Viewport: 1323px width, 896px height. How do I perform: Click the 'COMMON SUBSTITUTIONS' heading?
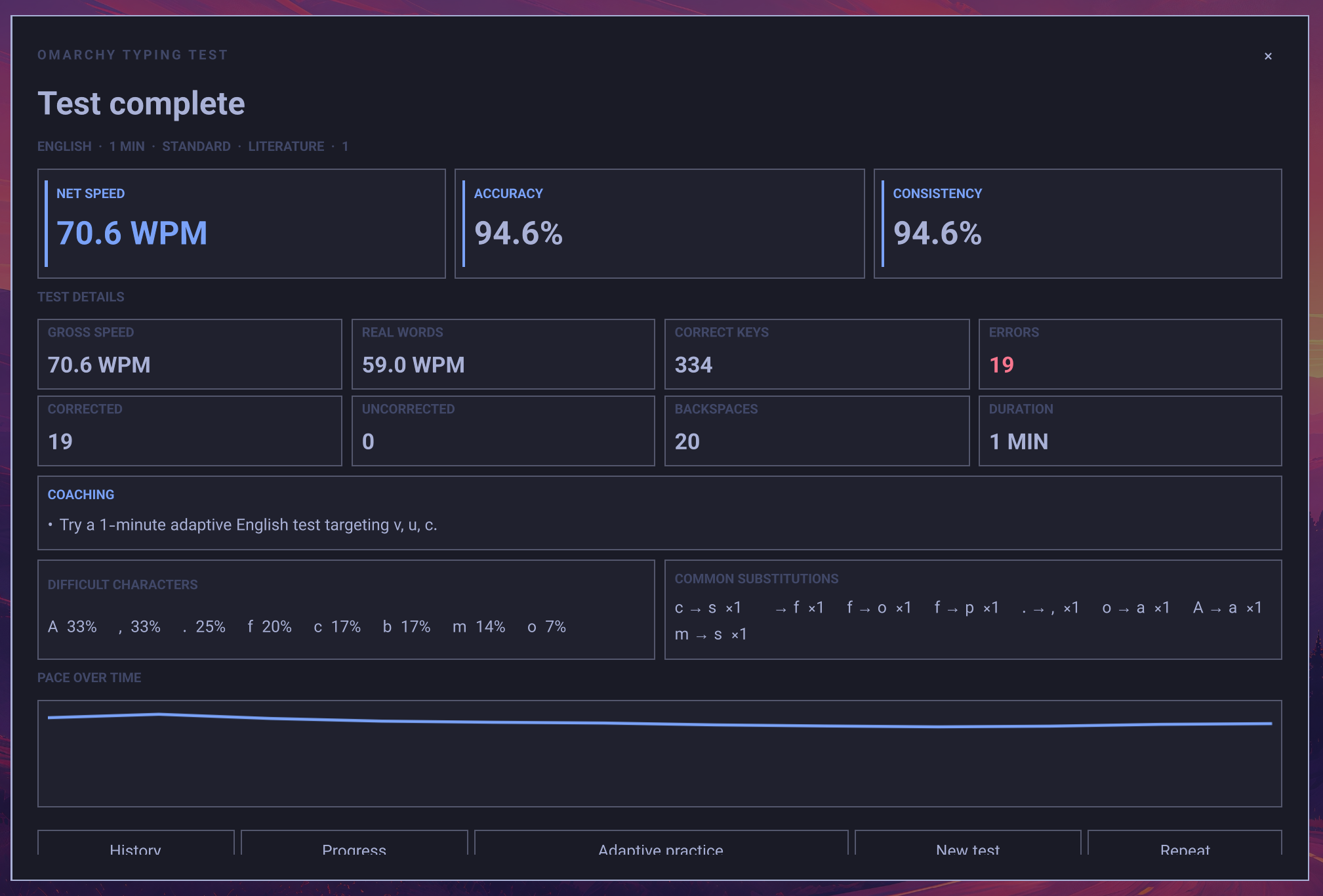[x=756, y=579]
